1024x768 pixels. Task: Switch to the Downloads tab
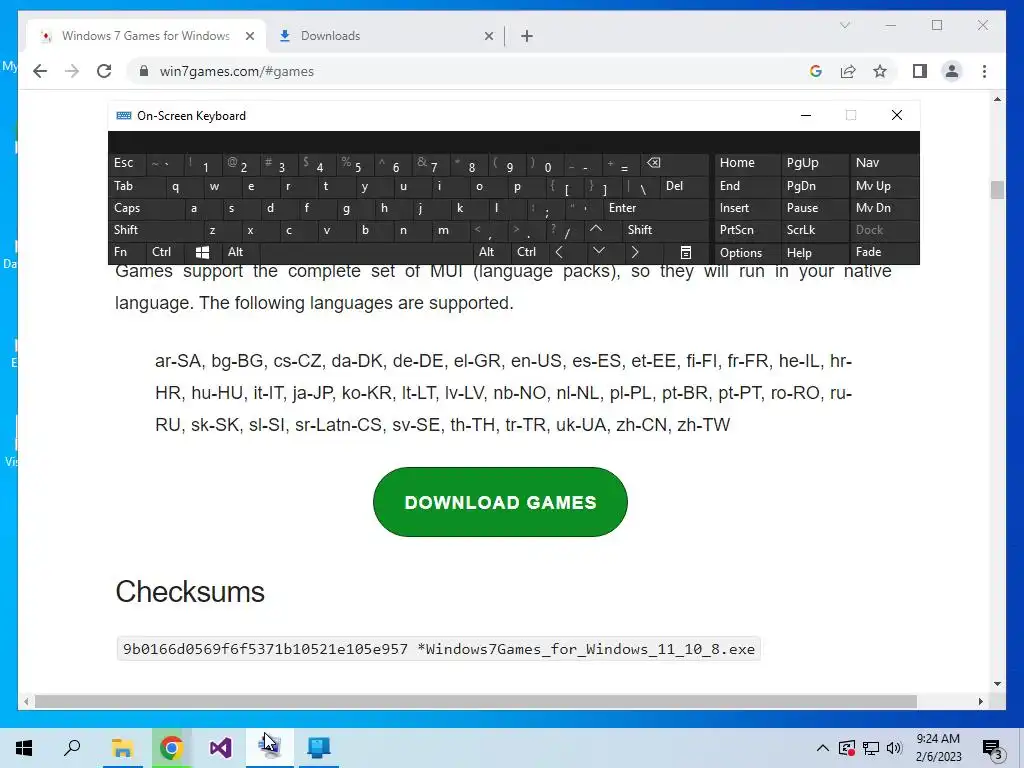pos(386,36)
